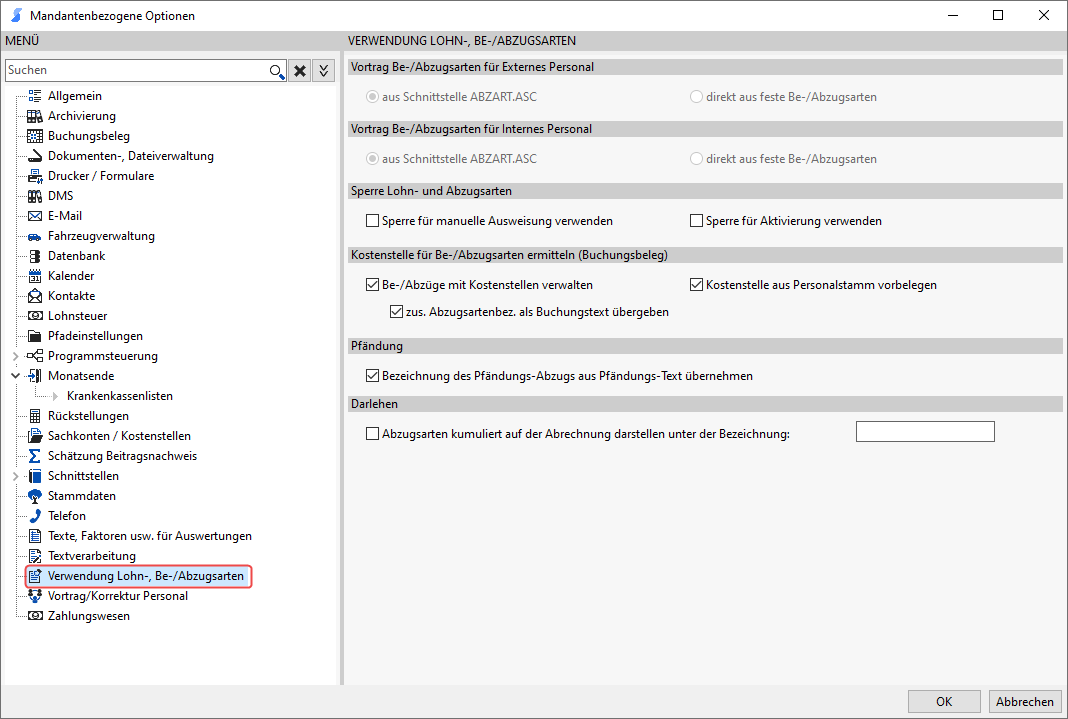Click the Kalender icon
Image resolution: width=1068 pixels, height=719 pixels.
(x=35, y=276)
